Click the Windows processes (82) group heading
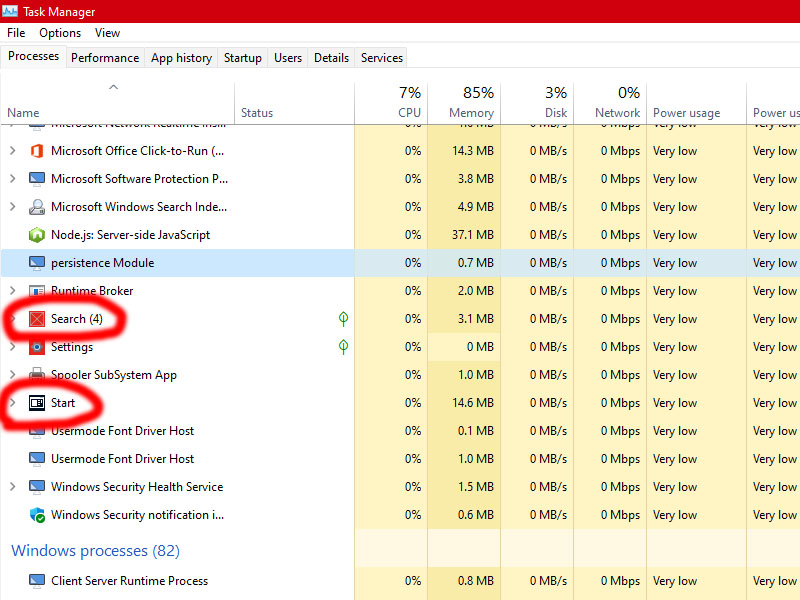Viewport: 800px width, 600px height. click(95, 551)
